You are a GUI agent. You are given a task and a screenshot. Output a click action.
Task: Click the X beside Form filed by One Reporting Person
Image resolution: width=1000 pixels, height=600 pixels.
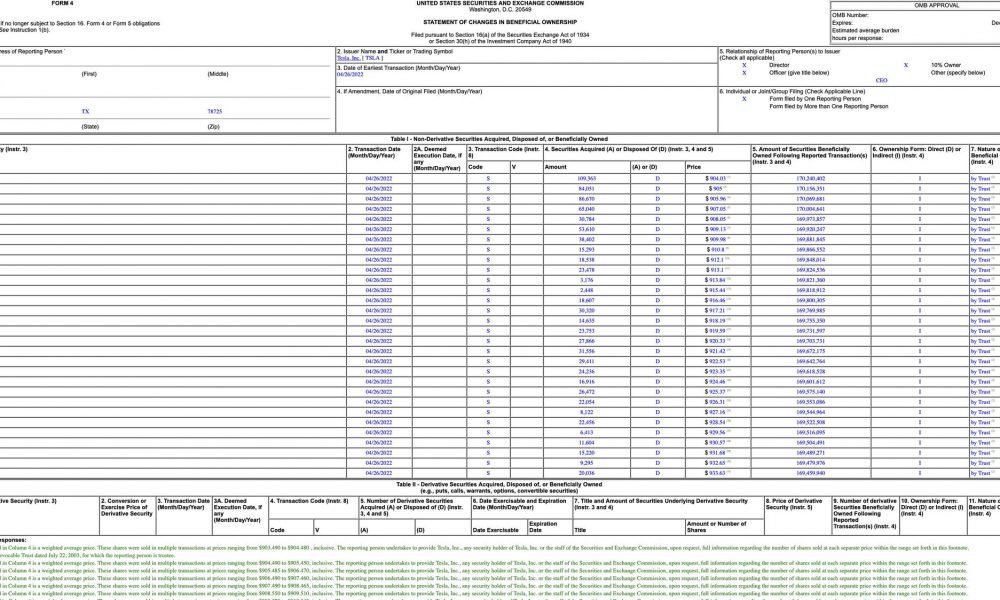[744, 99]
